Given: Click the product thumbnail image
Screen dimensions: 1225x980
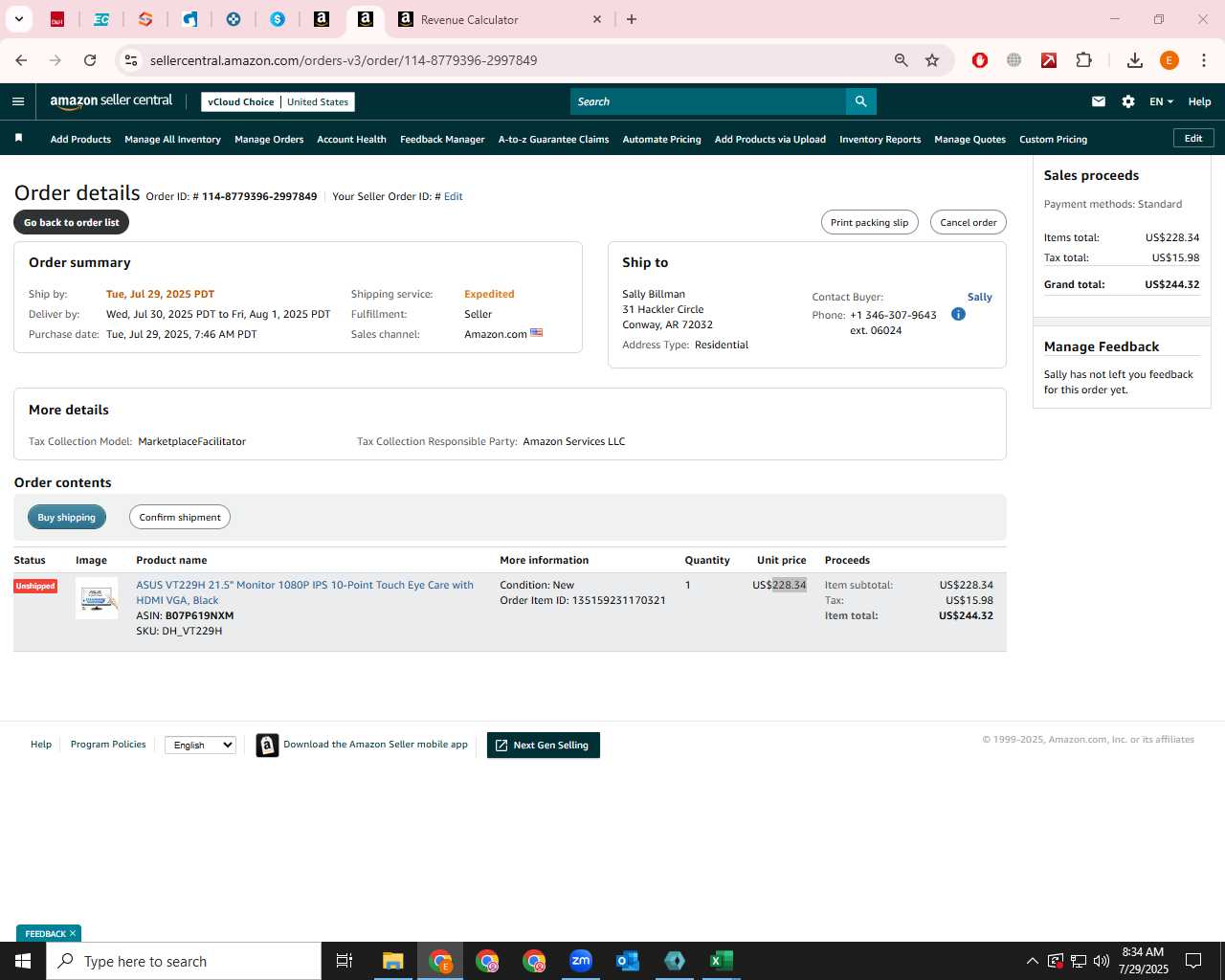Looking at the screenshot, I should [97, 598].
